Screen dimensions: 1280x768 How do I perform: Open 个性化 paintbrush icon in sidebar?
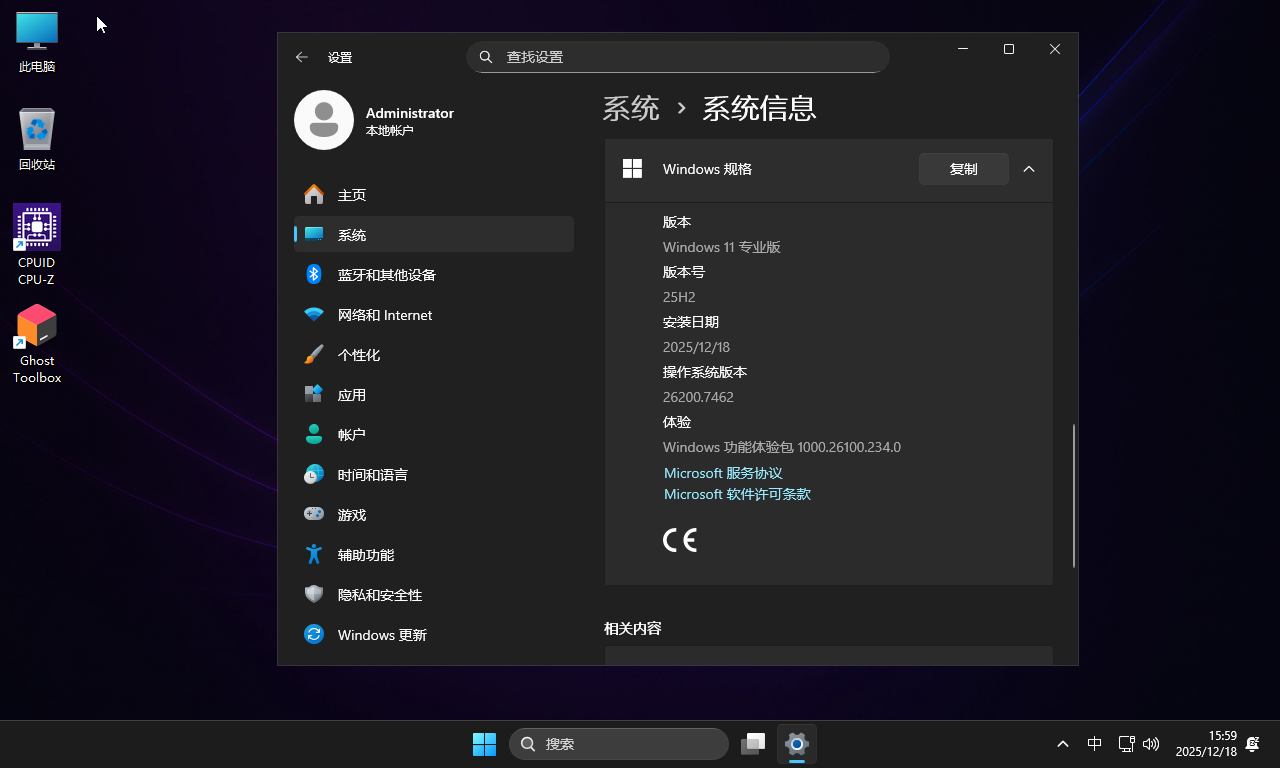pyautogui.click(x=314, y=355)
